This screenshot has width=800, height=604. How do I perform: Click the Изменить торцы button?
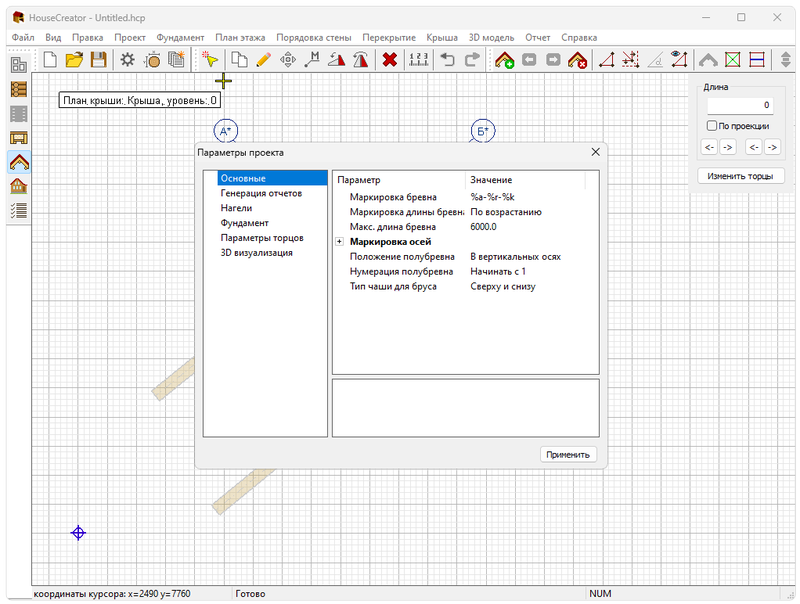click(740, 176)
